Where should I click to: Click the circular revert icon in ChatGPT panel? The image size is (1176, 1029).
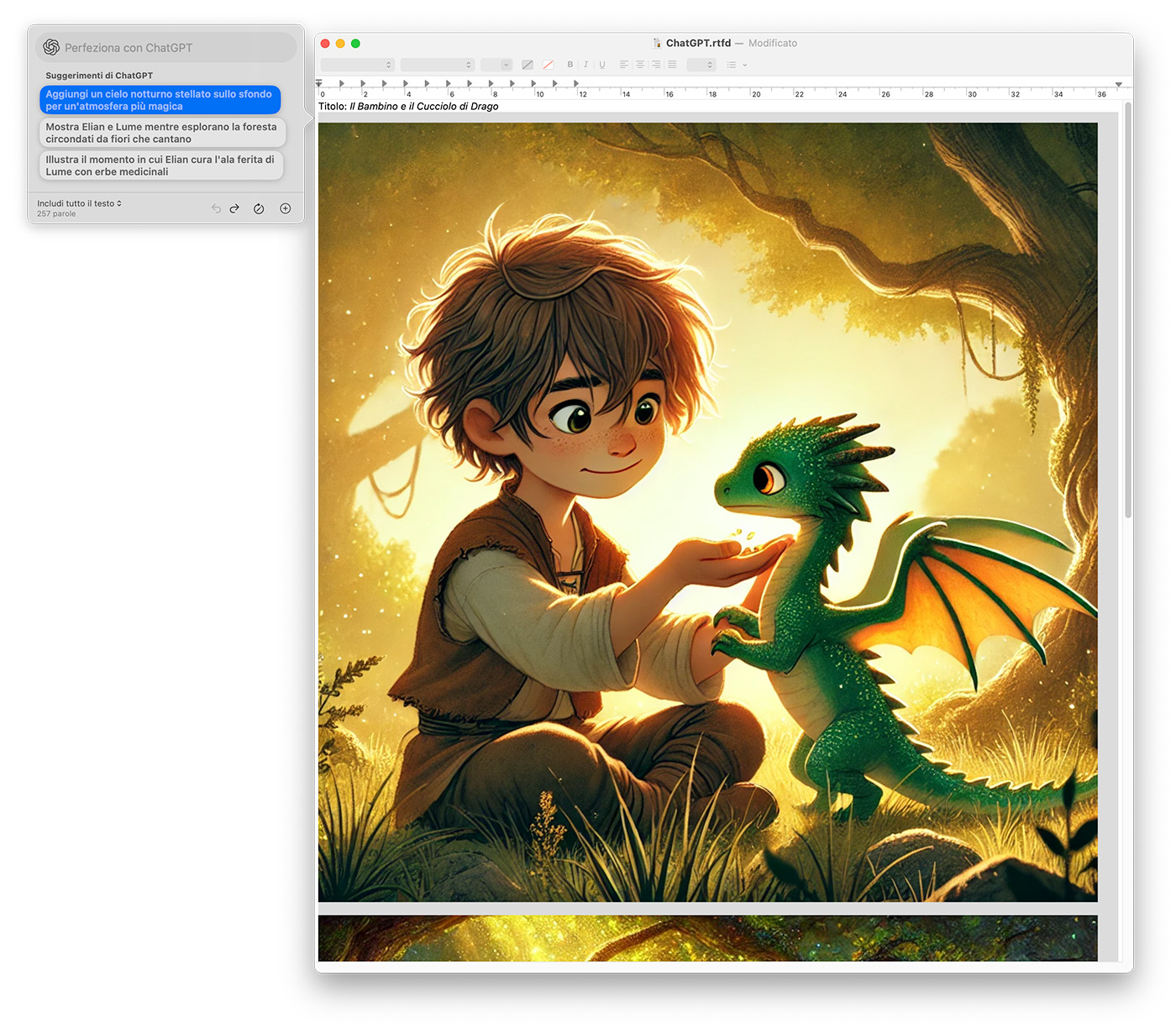pos(259,208)
